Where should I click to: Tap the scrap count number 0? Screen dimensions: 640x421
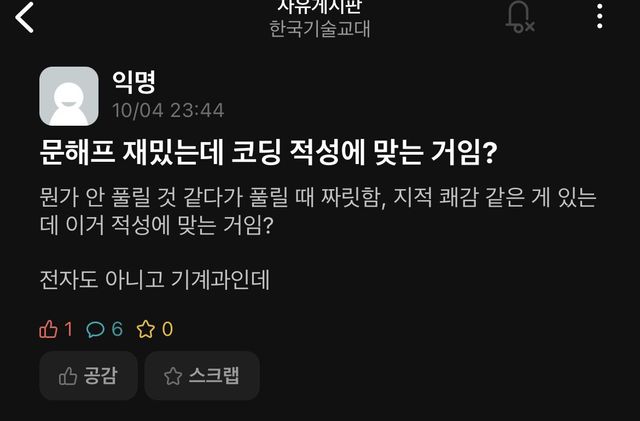pos(167,329)
